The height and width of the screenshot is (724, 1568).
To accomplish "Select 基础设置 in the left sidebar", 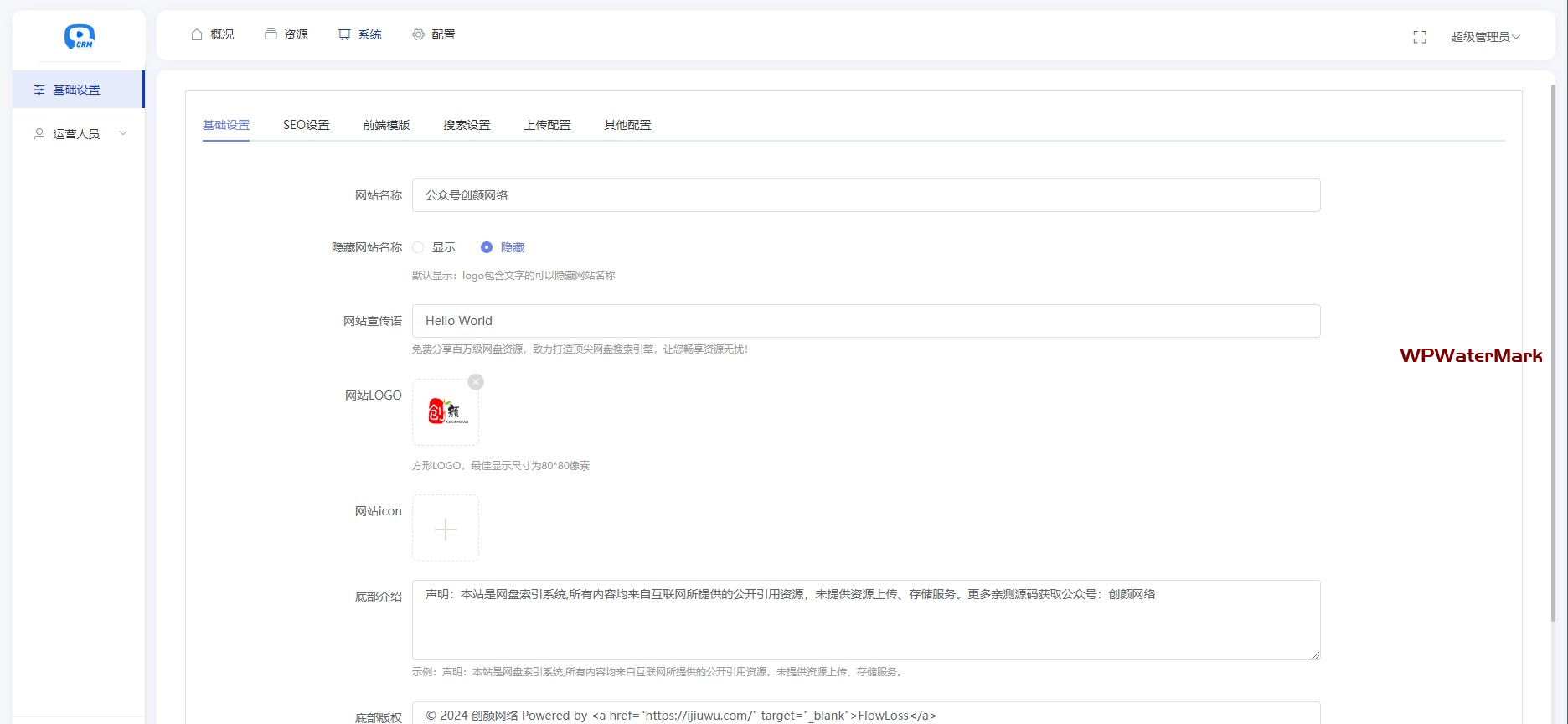I will coord(76,90).
